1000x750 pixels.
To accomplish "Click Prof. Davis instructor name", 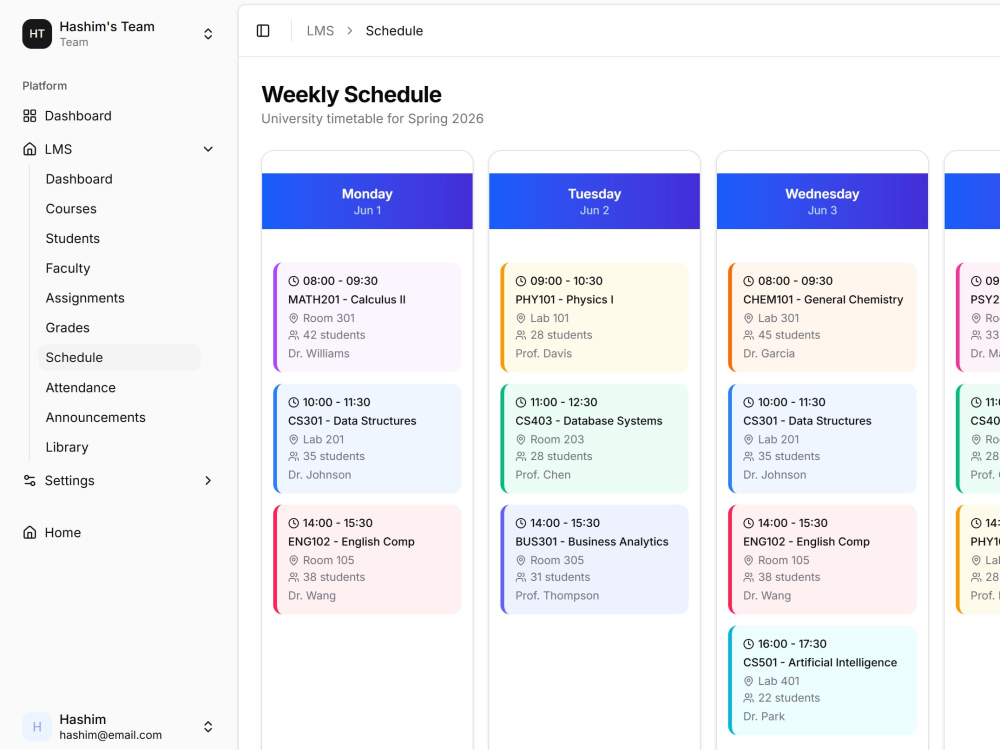I will click(x=544, y=353).
